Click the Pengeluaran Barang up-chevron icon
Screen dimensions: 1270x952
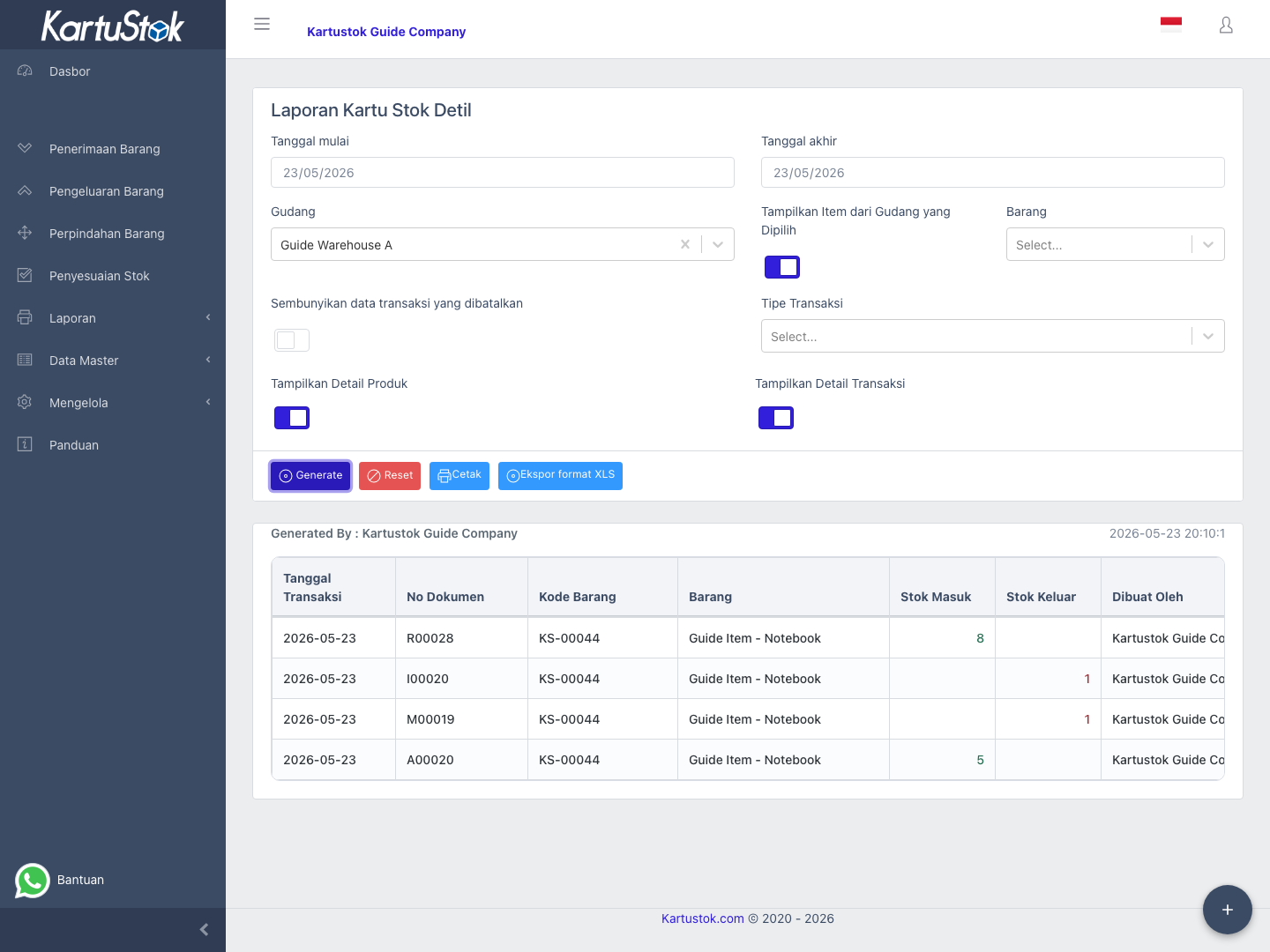[x=25, y=190]
